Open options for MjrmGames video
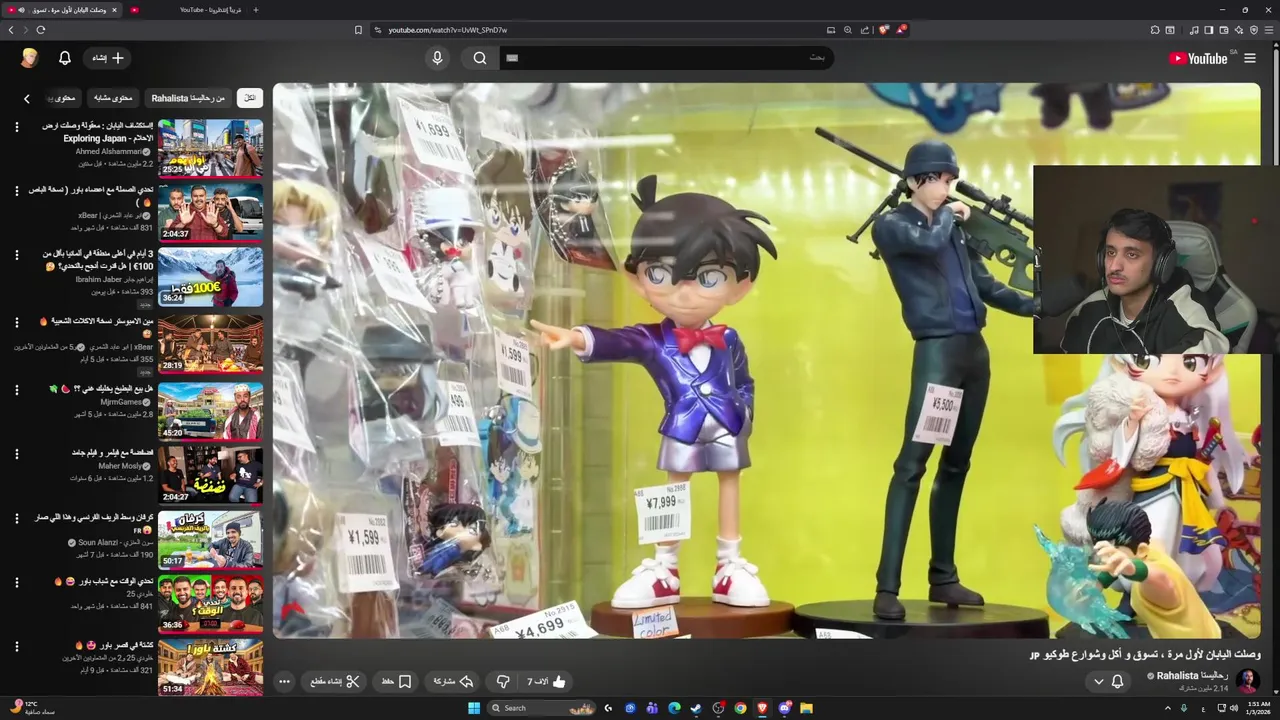 tap(16, 388)
